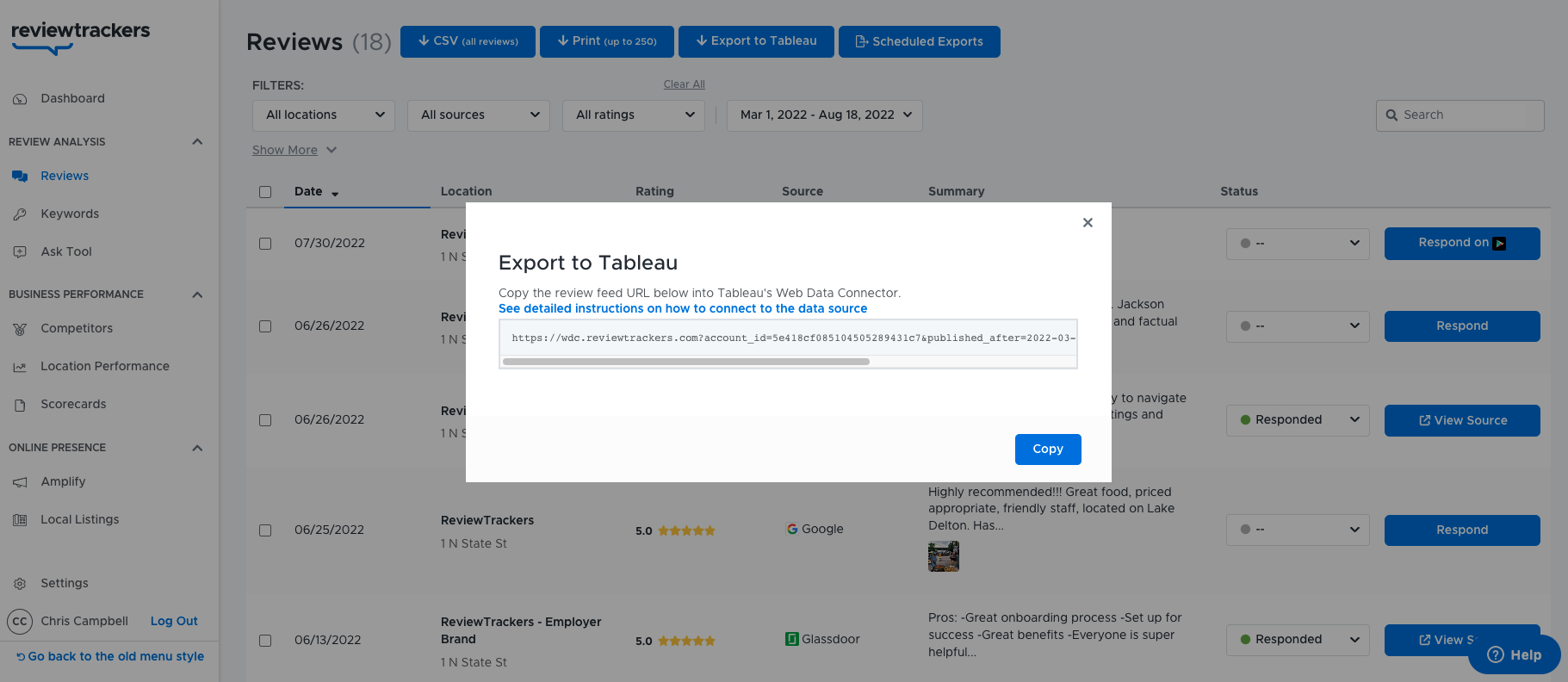Expand Show More filters
This screenshot has width=1568, height=682.
point(294,150)
